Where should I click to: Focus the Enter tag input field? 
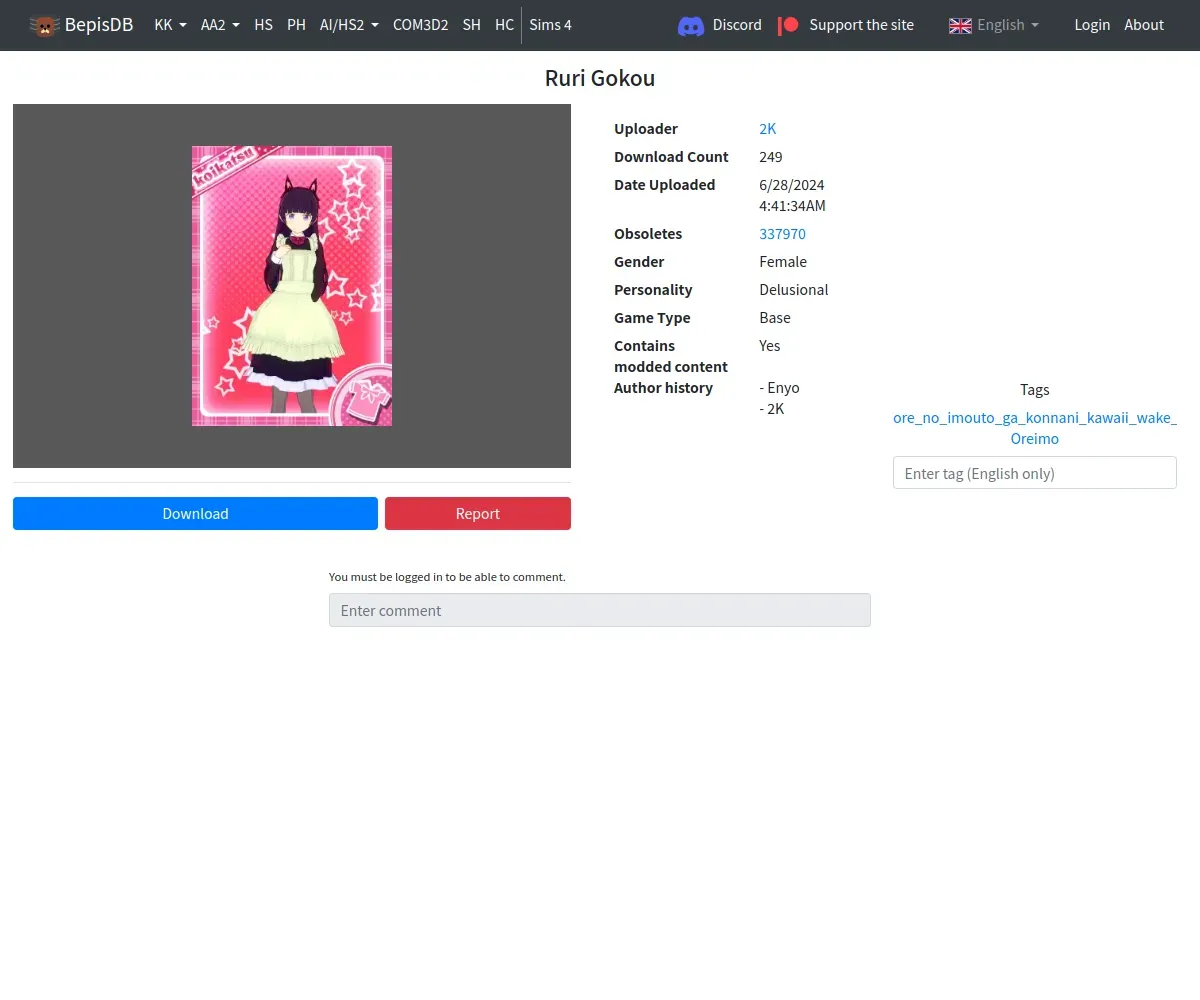1035,473
